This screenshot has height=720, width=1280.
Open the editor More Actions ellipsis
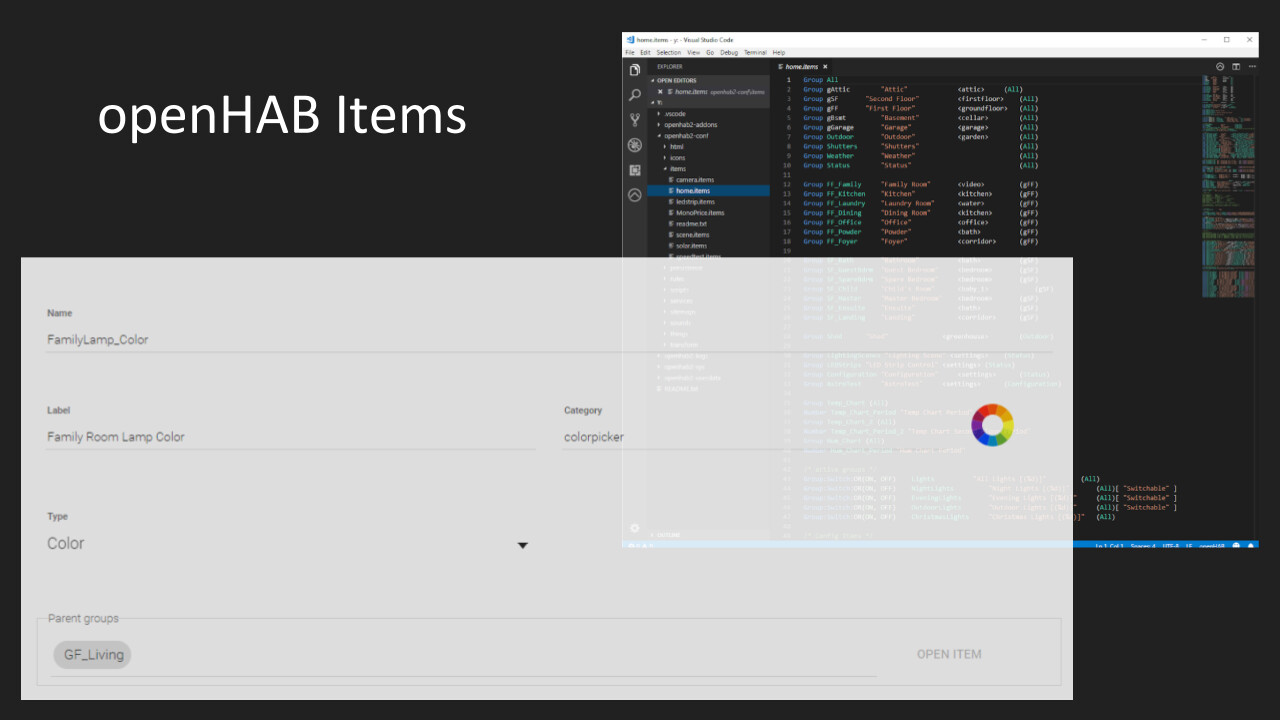[1251, 67]
